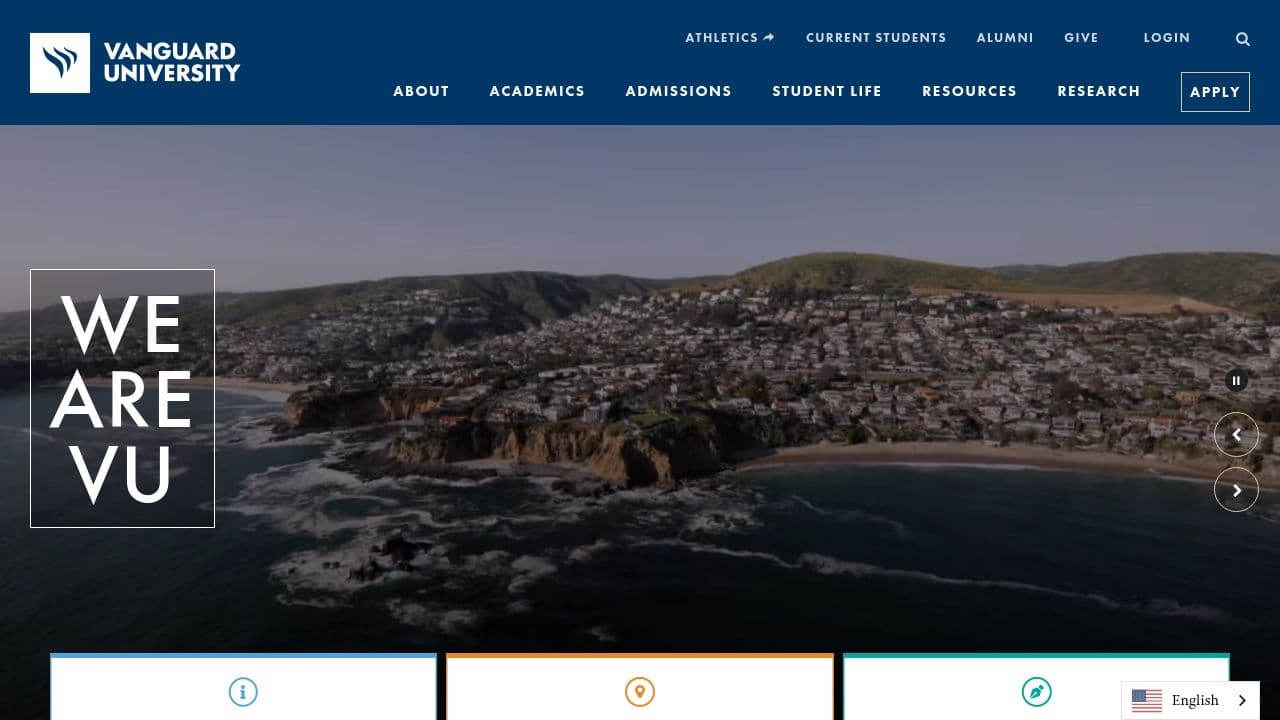Click the Vanguard University logo
The image size is (1280, 720).
coord(135,62)
